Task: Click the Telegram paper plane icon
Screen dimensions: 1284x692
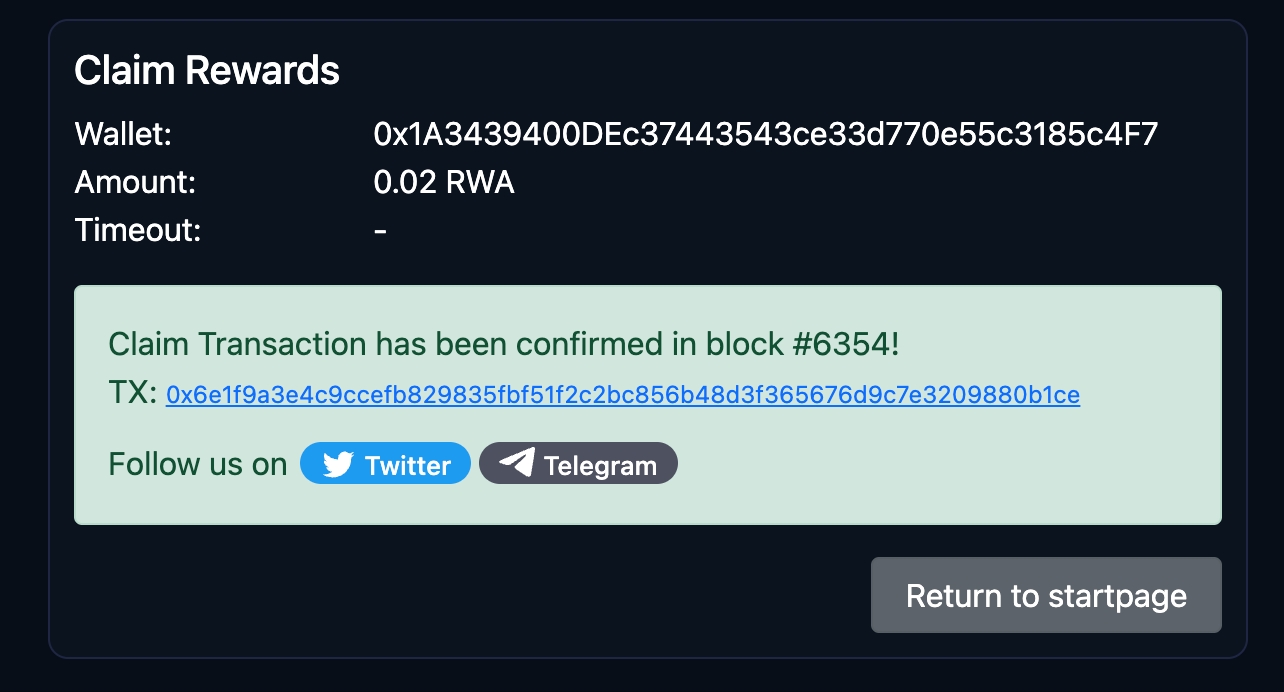Action: pyautogui.click(x=516, y=463)
